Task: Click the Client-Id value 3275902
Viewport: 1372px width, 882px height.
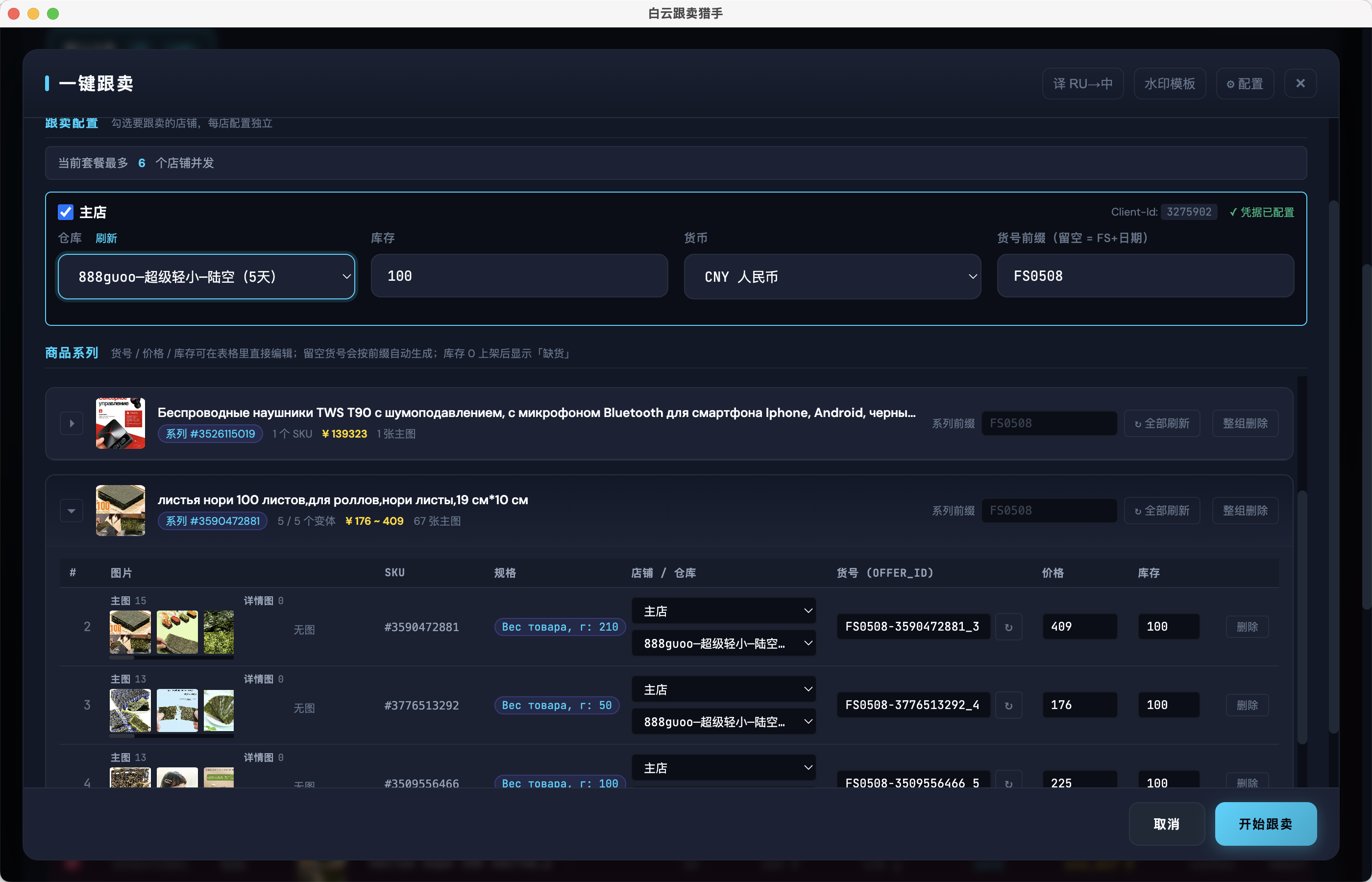Action: pyautogui.click(x=1189, y=212)
